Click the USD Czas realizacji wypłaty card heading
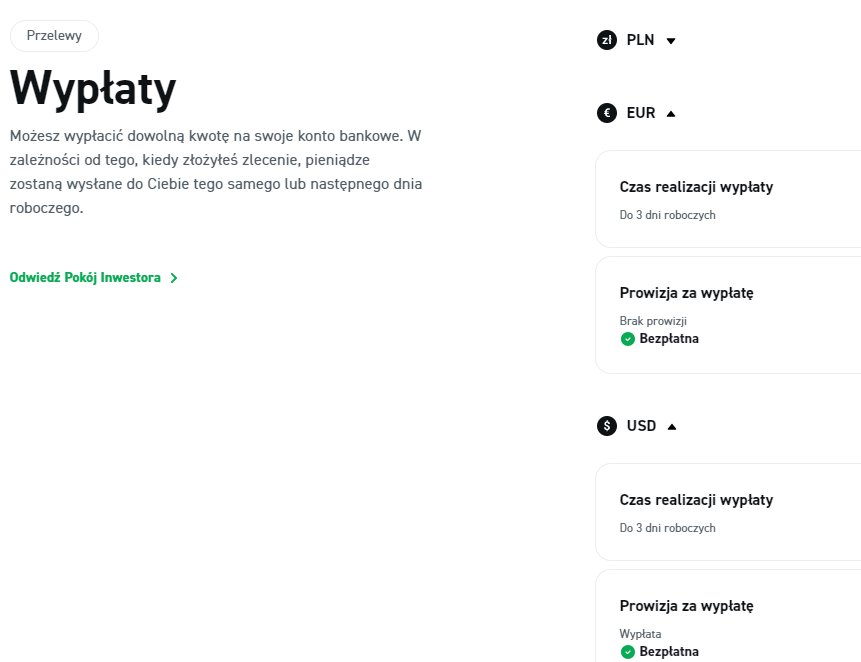 click(696, 500)
